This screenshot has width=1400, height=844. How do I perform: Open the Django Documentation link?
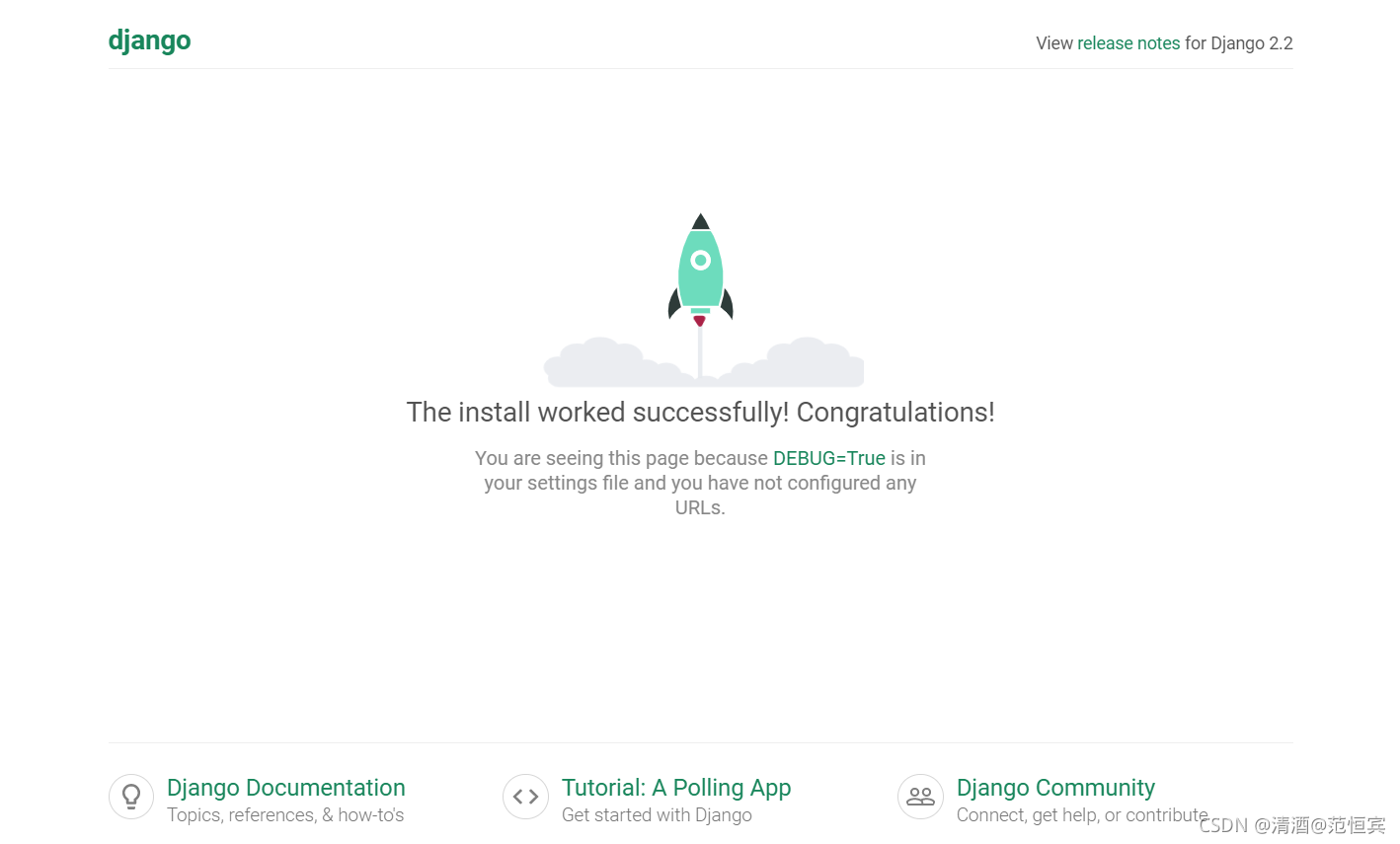(286, 788)
